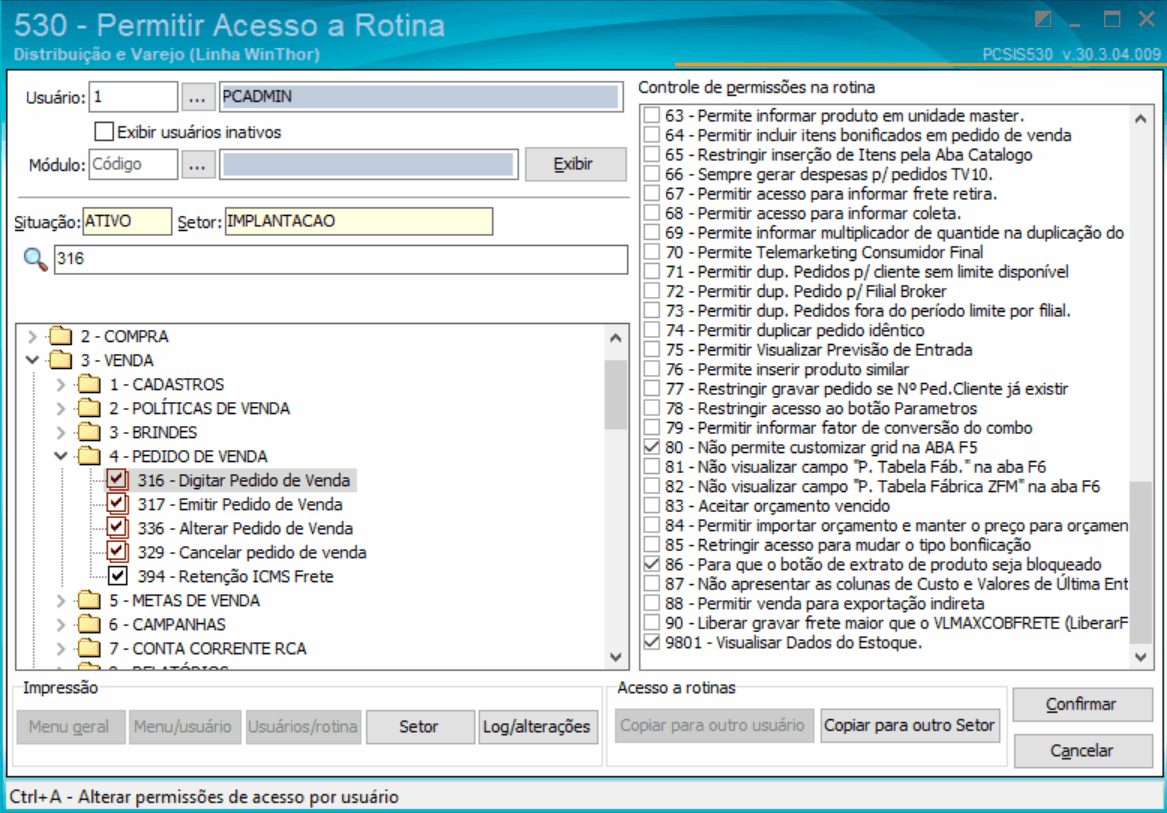Screen dimensions: 1167x813
Task: Collapse the 4 - PEDIDO DE VENDA node
Action: [61, 456]
